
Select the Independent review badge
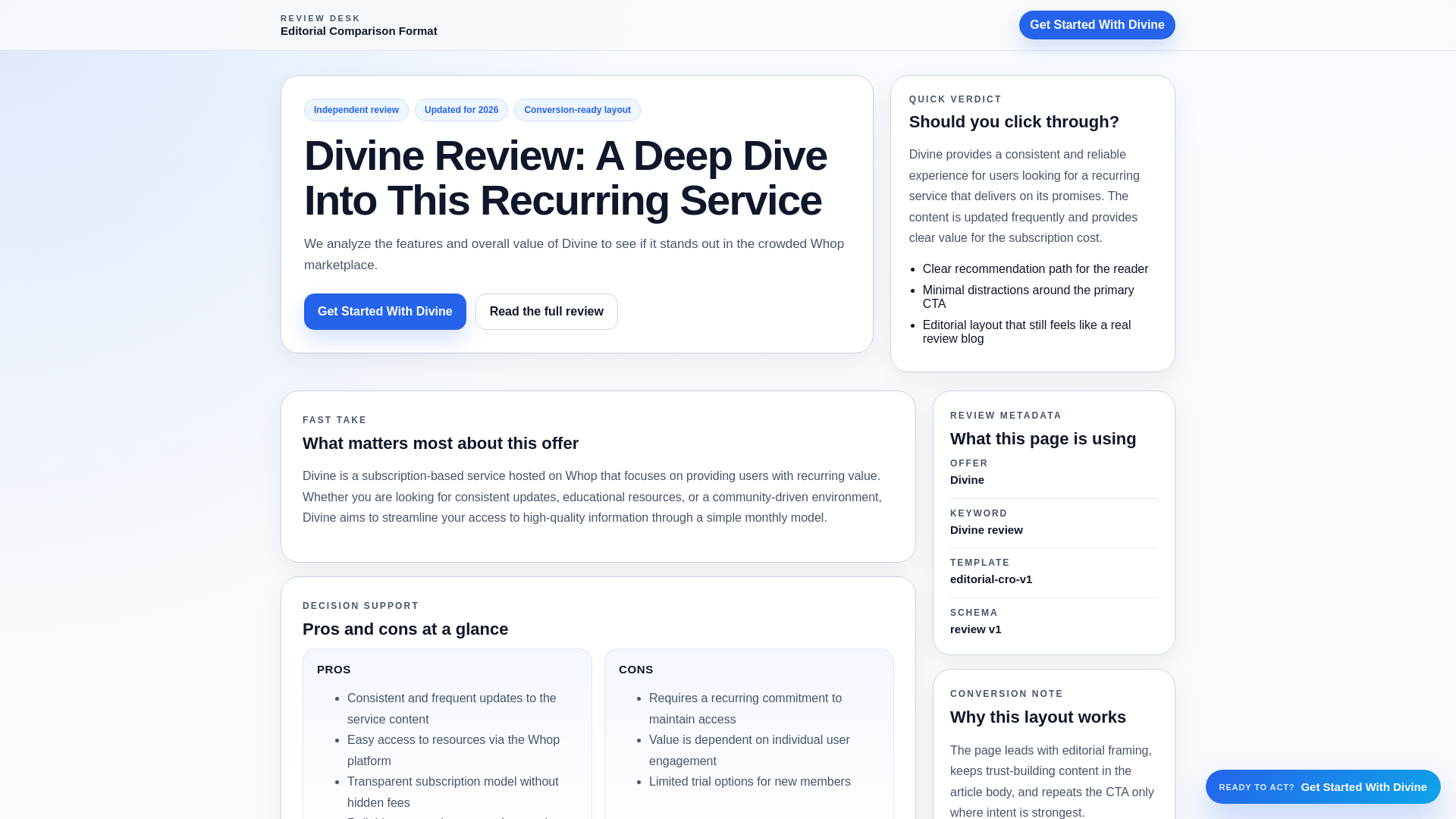tap(356, 110)
